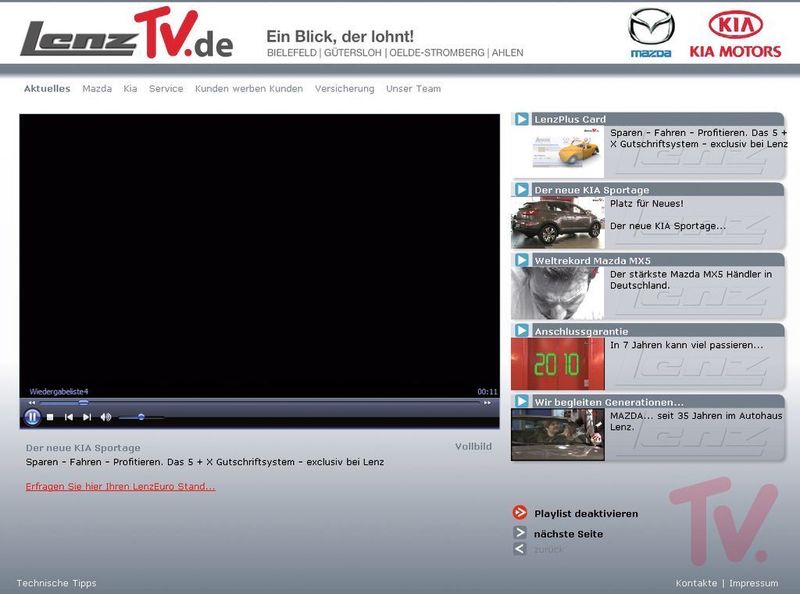The height and width of the screenshot is (594, 800).
Task: Click the Weltrekord Mazda MX5 title
Action: pyautogui.click(x=592, y=261)
